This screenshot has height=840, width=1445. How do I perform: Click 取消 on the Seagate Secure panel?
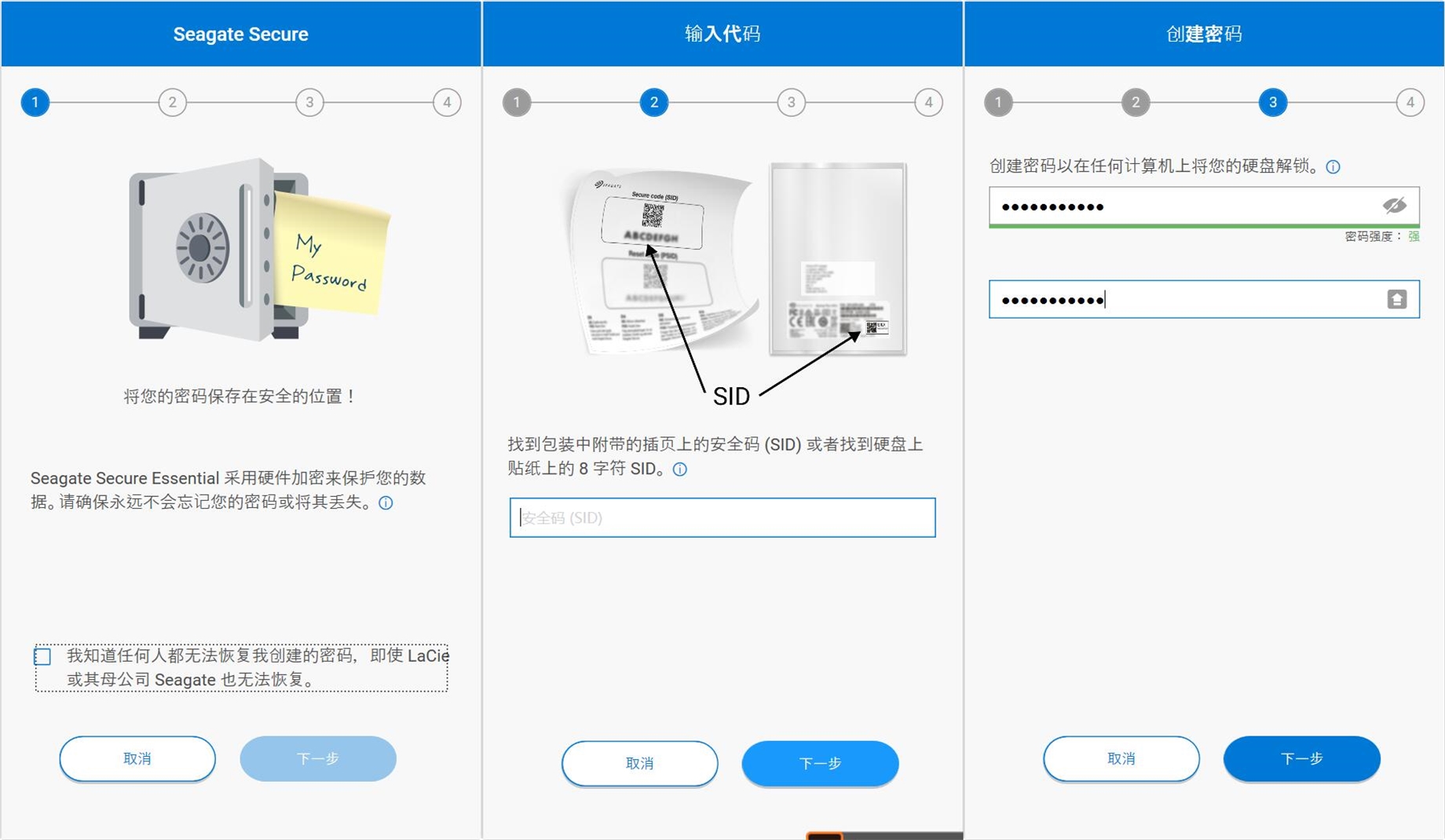pyautogui.click(x=137, y=758)
